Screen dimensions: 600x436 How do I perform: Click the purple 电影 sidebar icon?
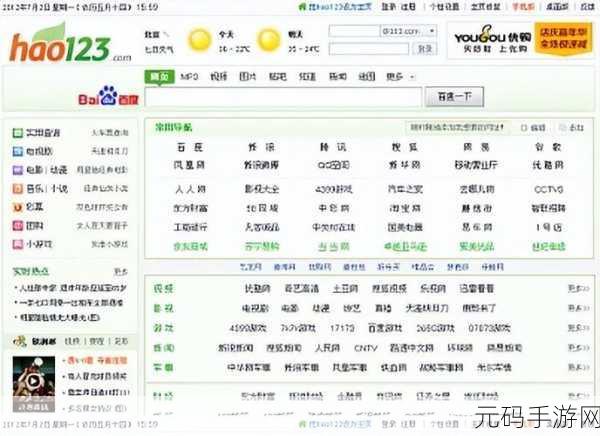point(18,170)
